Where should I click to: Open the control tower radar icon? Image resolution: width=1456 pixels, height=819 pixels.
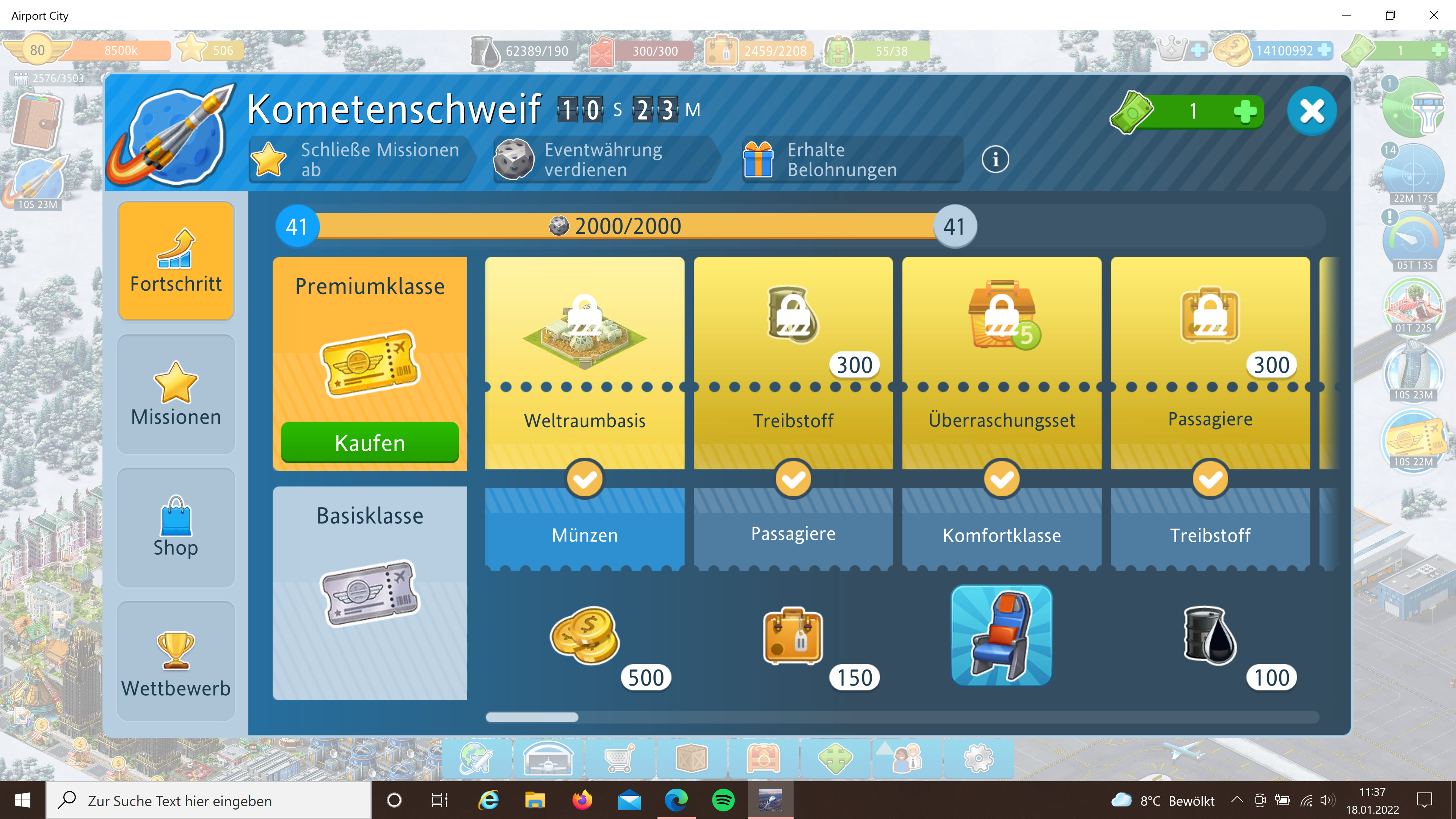click(x=1414, y=107)
